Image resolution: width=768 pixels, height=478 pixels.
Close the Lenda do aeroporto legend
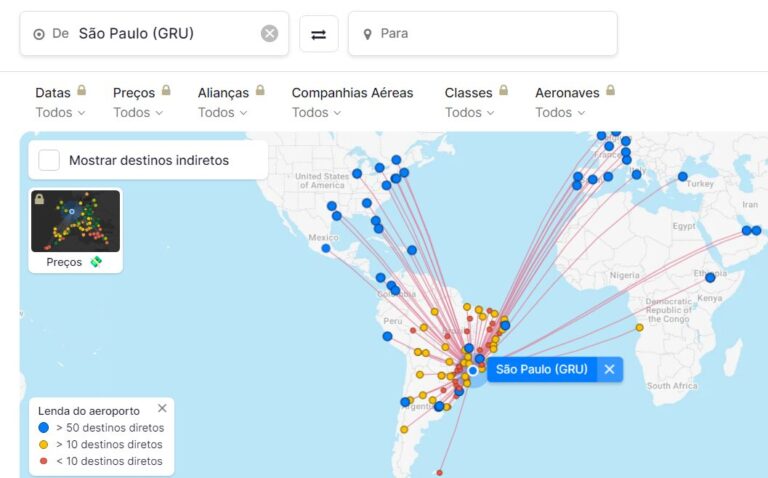[163, 408]
